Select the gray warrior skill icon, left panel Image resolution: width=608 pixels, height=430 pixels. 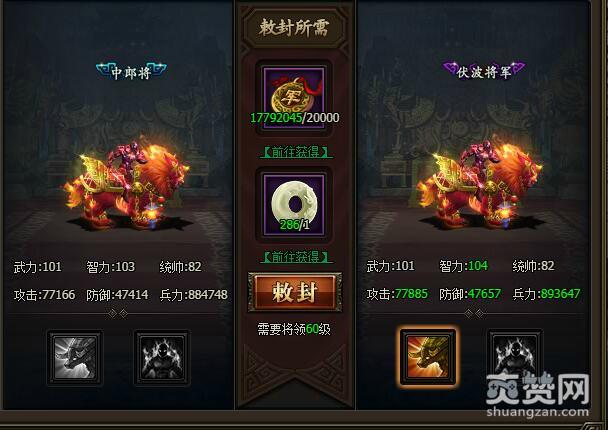[162, 357]
